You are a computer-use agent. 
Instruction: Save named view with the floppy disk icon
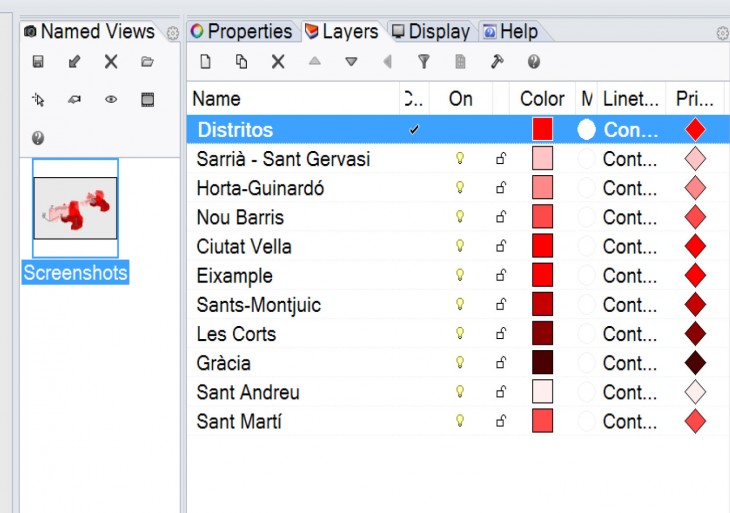[38, 62]
